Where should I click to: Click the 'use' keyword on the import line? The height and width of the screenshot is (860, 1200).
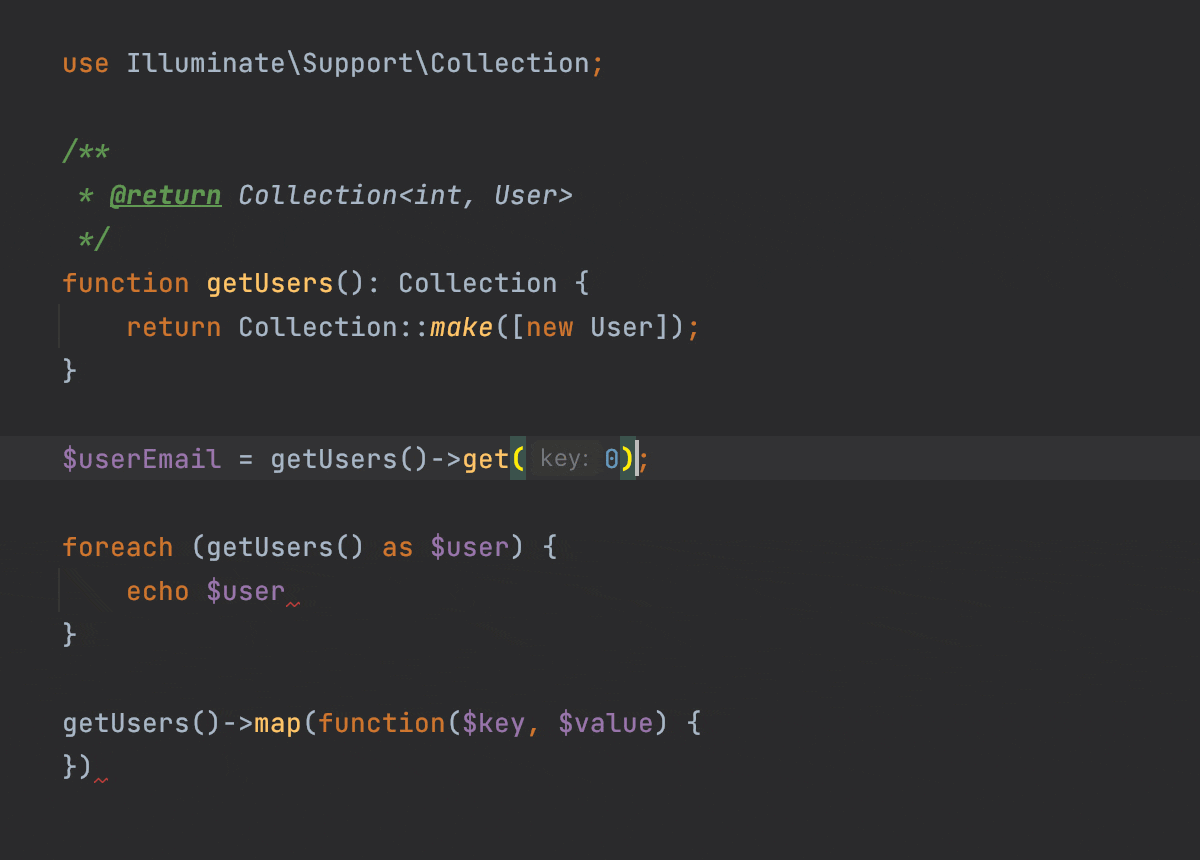[85, 63]
